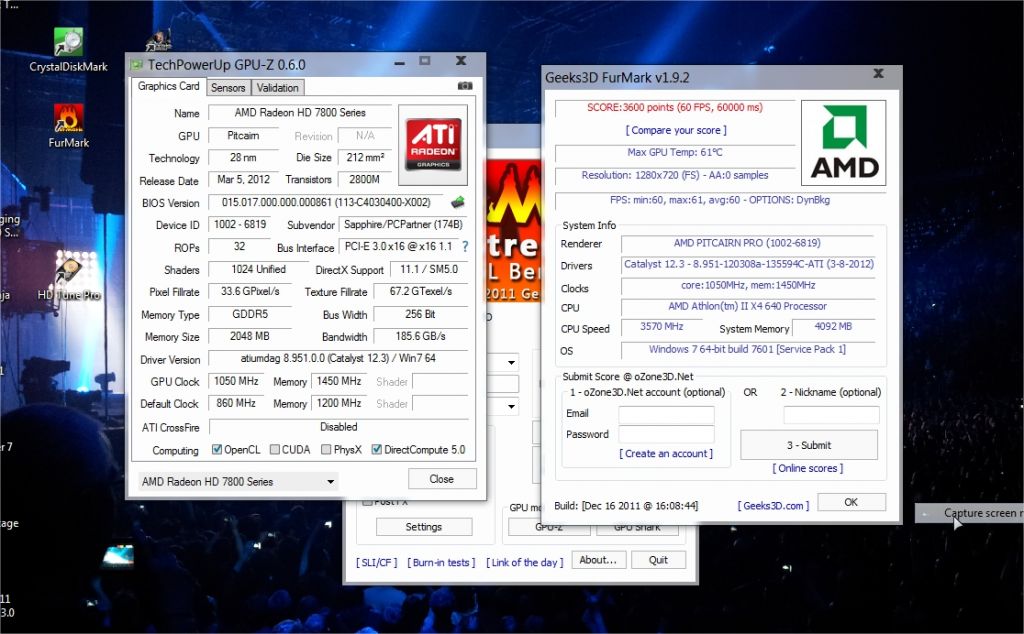Click OK in FurMark score window

(851, 502)
